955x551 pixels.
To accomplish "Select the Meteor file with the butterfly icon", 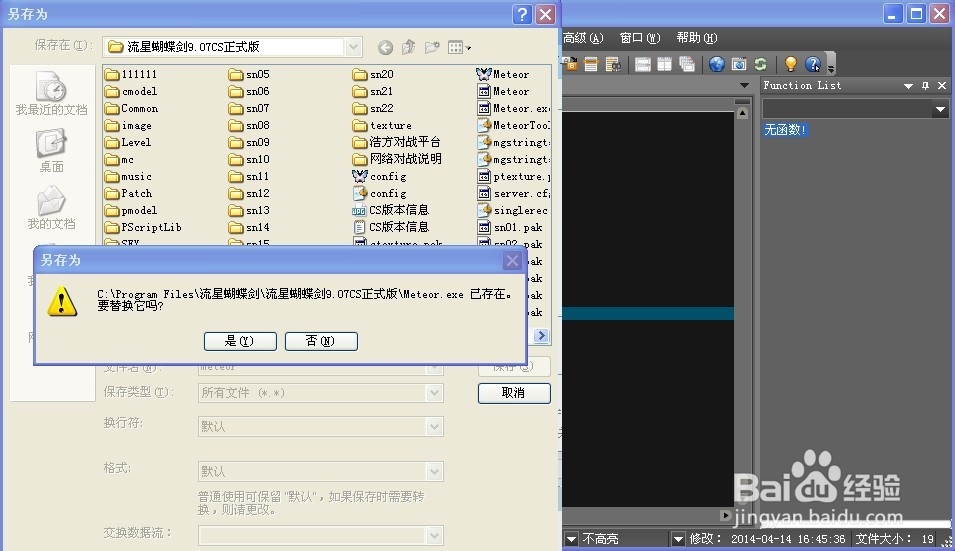I will [502, 74].
